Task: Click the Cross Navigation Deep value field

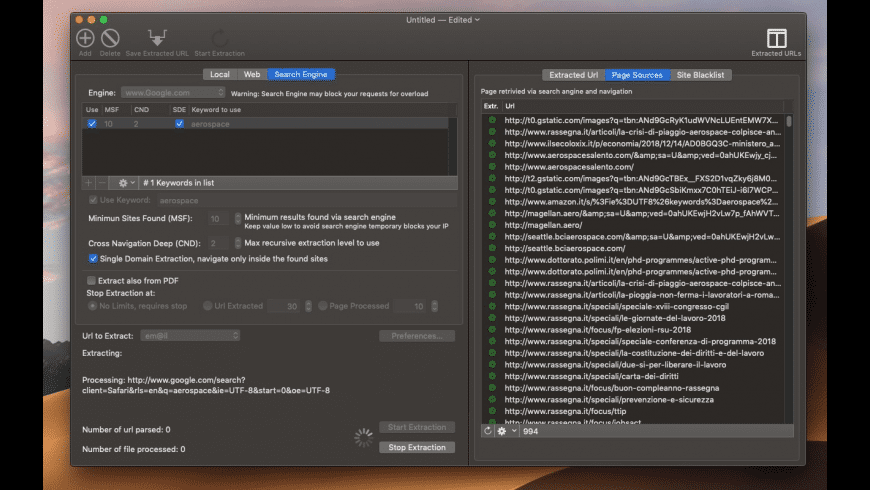Action: (x=218, y=244)
